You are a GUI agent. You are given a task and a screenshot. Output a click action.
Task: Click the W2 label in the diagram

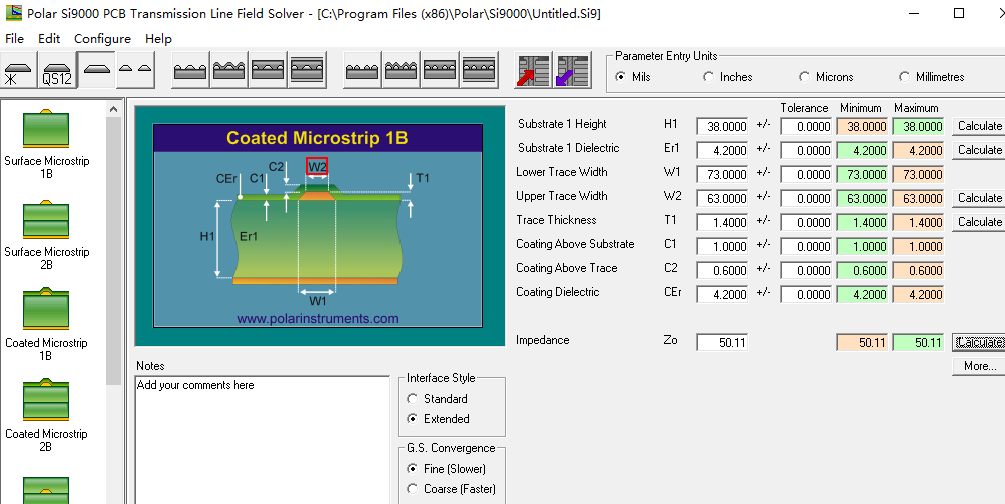317,167
